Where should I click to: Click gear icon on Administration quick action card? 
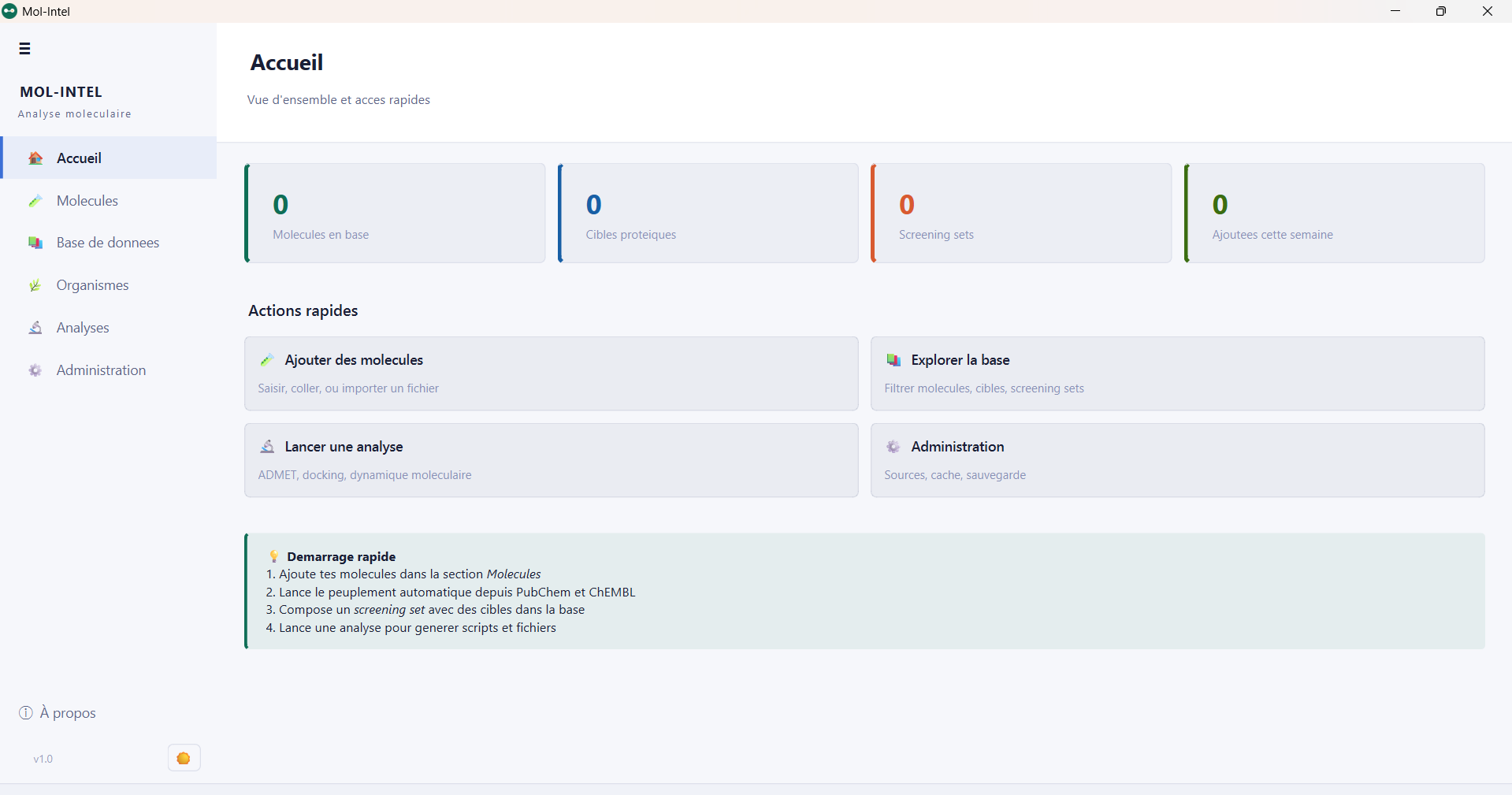pos(893,447)
